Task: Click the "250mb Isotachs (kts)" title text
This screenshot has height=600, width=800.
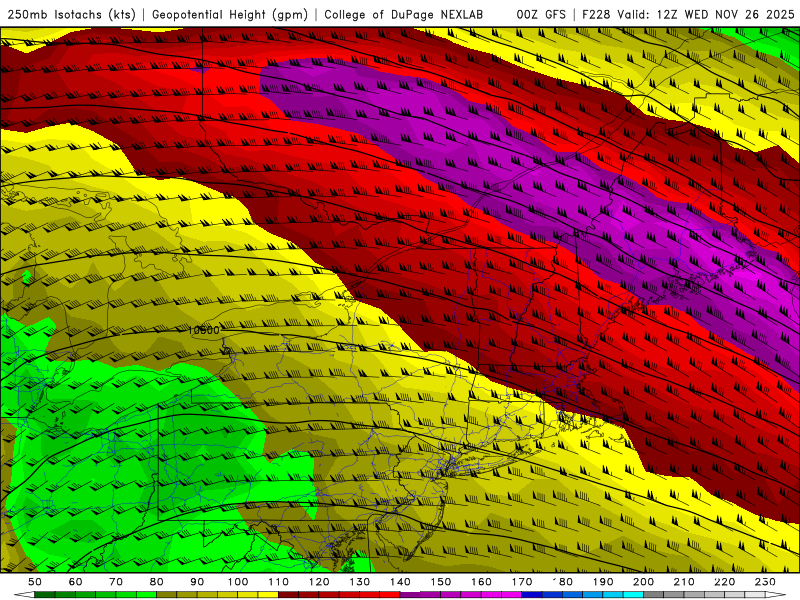Action: coord(71,14)
